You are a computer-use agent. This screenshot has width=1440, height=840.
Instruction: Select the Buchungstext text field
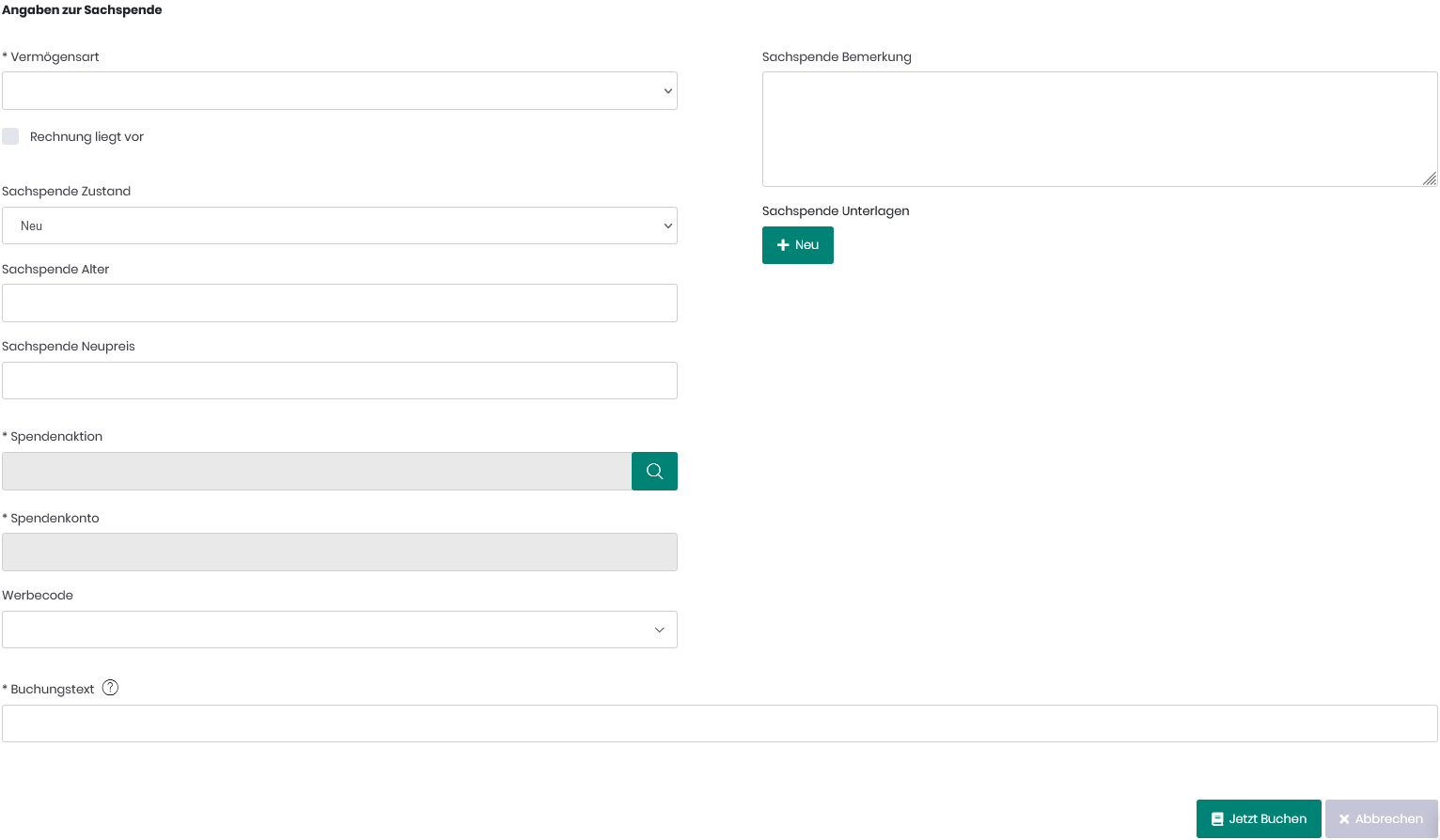[719, 723]
